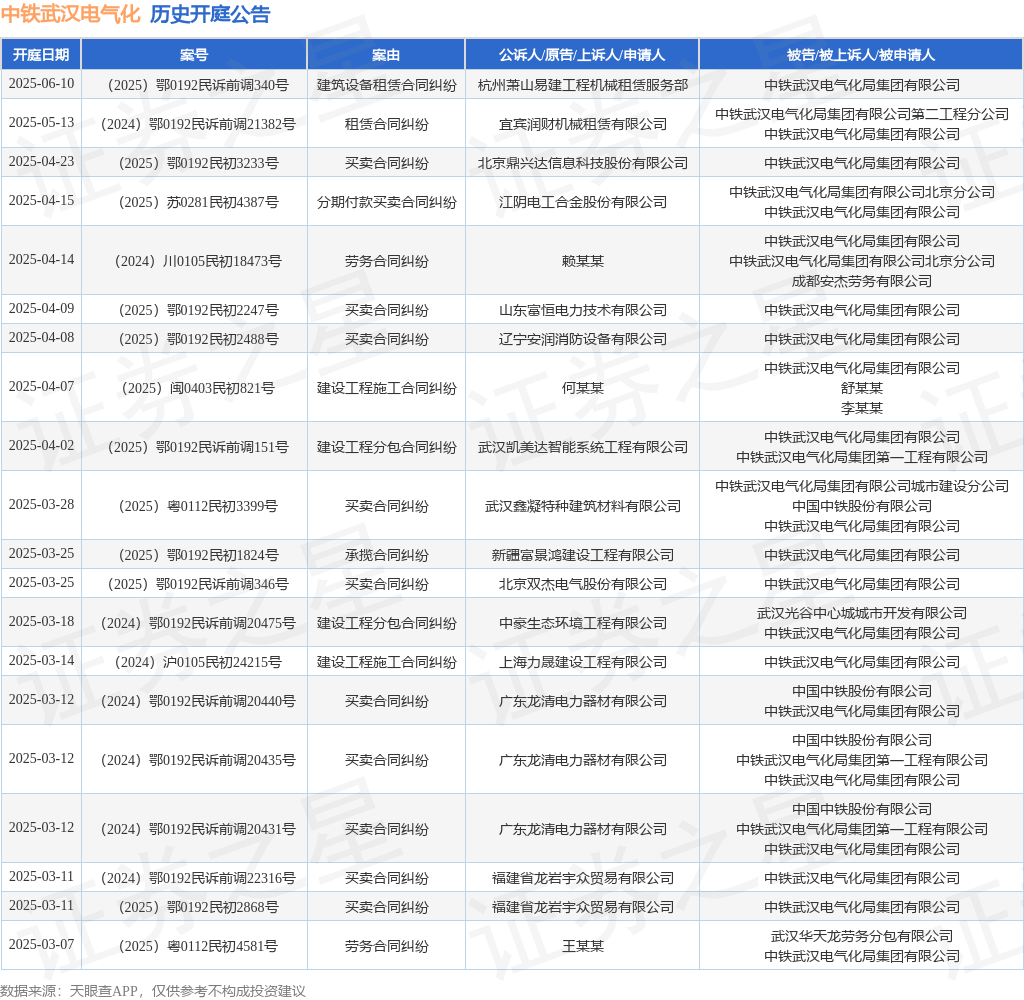Click plaintiff 辽宁安润消防设备有限公司
The height and width of the screenshot is (1000, 1024).
[583, 339]
